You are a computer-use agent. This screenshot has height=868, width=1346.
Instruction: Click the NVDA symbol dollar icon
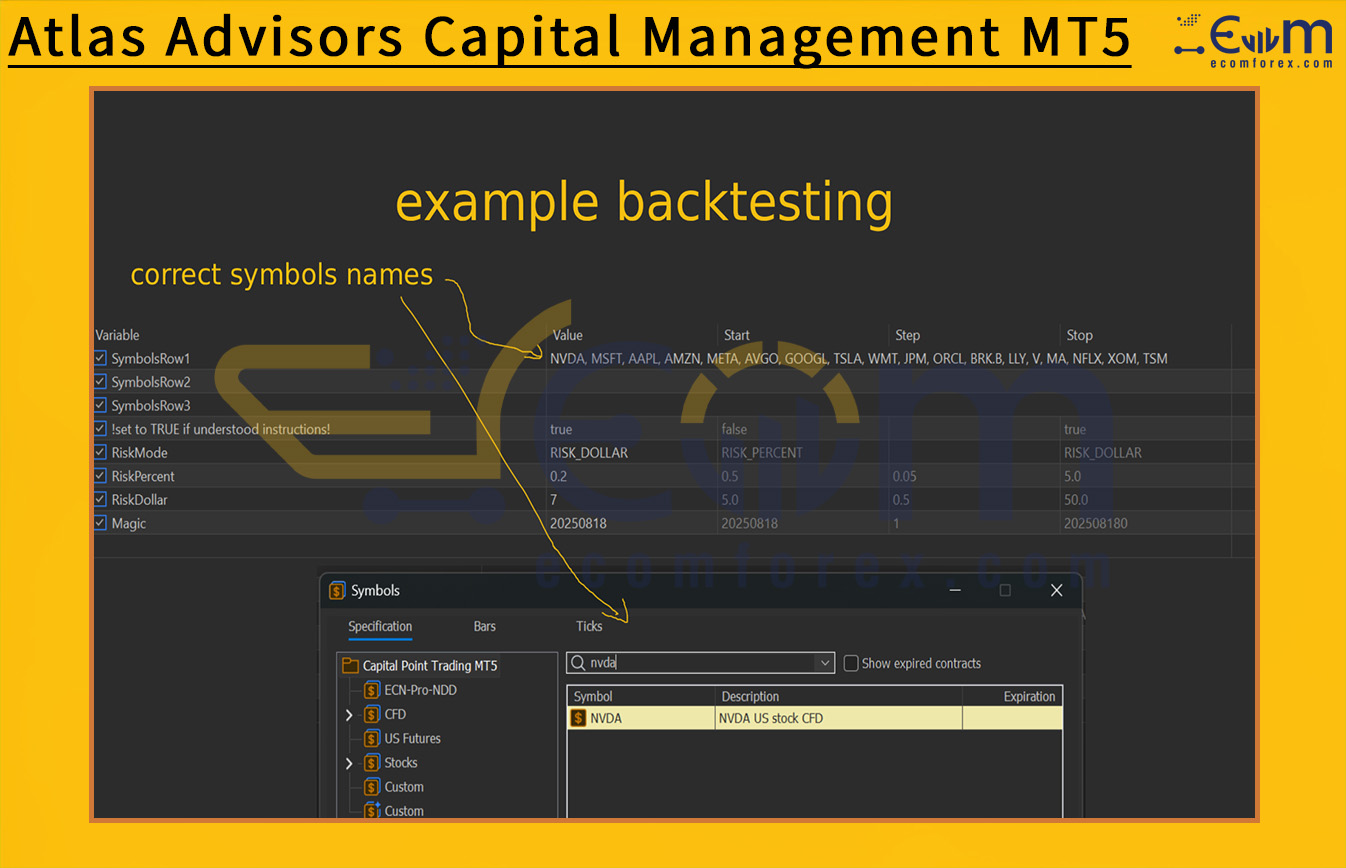(579, 718)
